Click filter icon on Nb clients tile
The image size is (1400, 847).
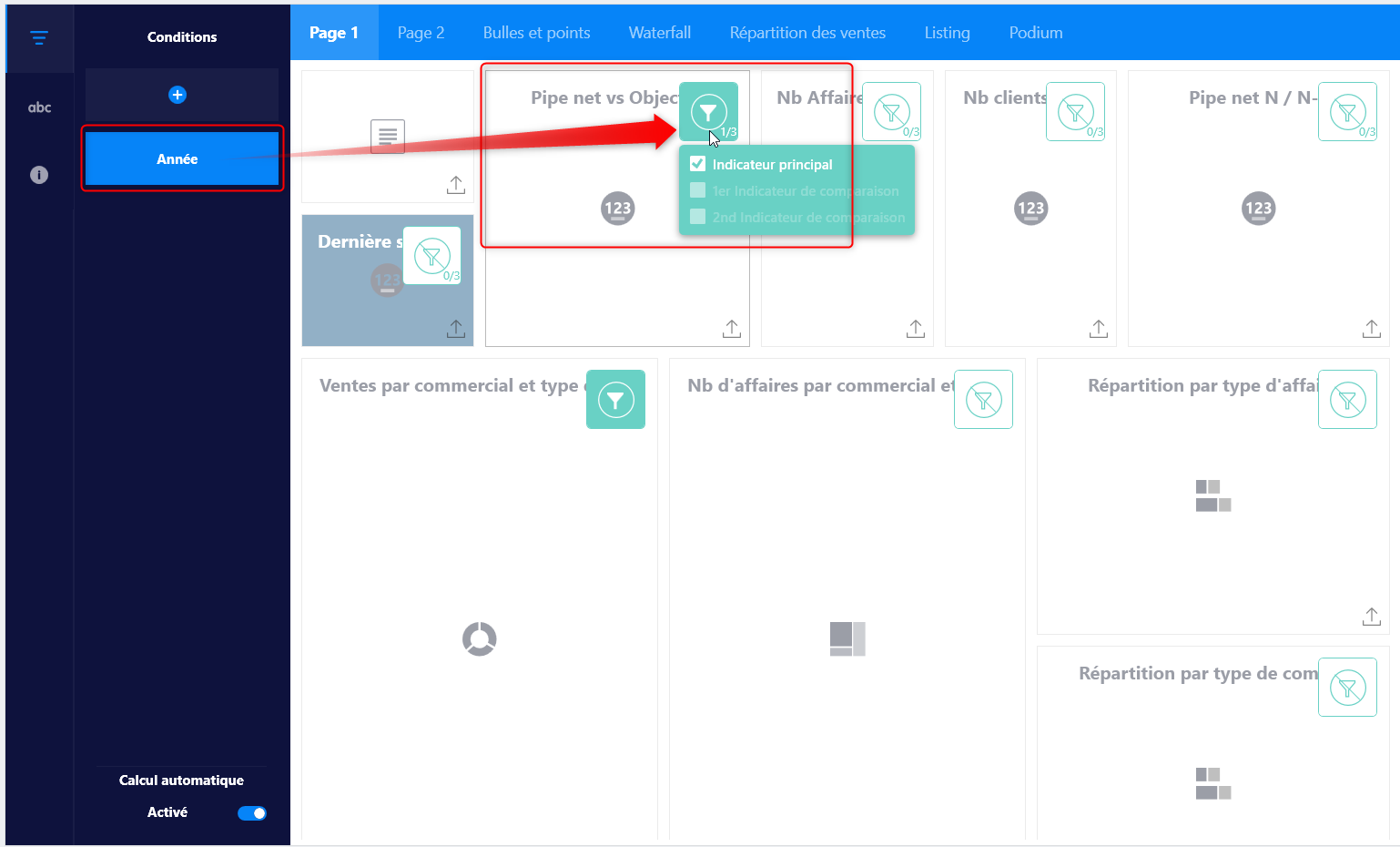(1075, 112)
